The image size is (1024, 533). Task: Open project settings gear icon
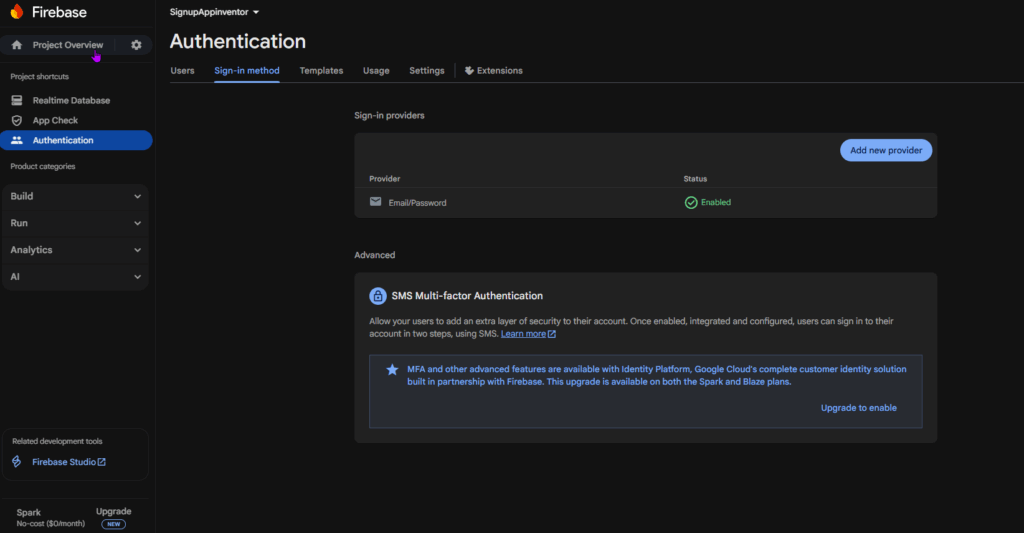tap(136, 45)
